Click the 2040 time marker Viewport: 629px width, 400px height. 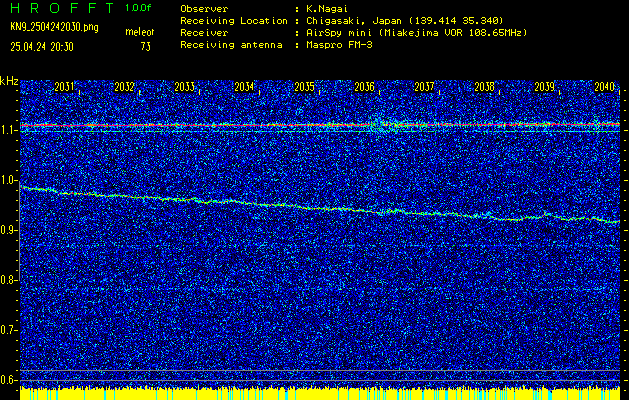click(605, 87)
